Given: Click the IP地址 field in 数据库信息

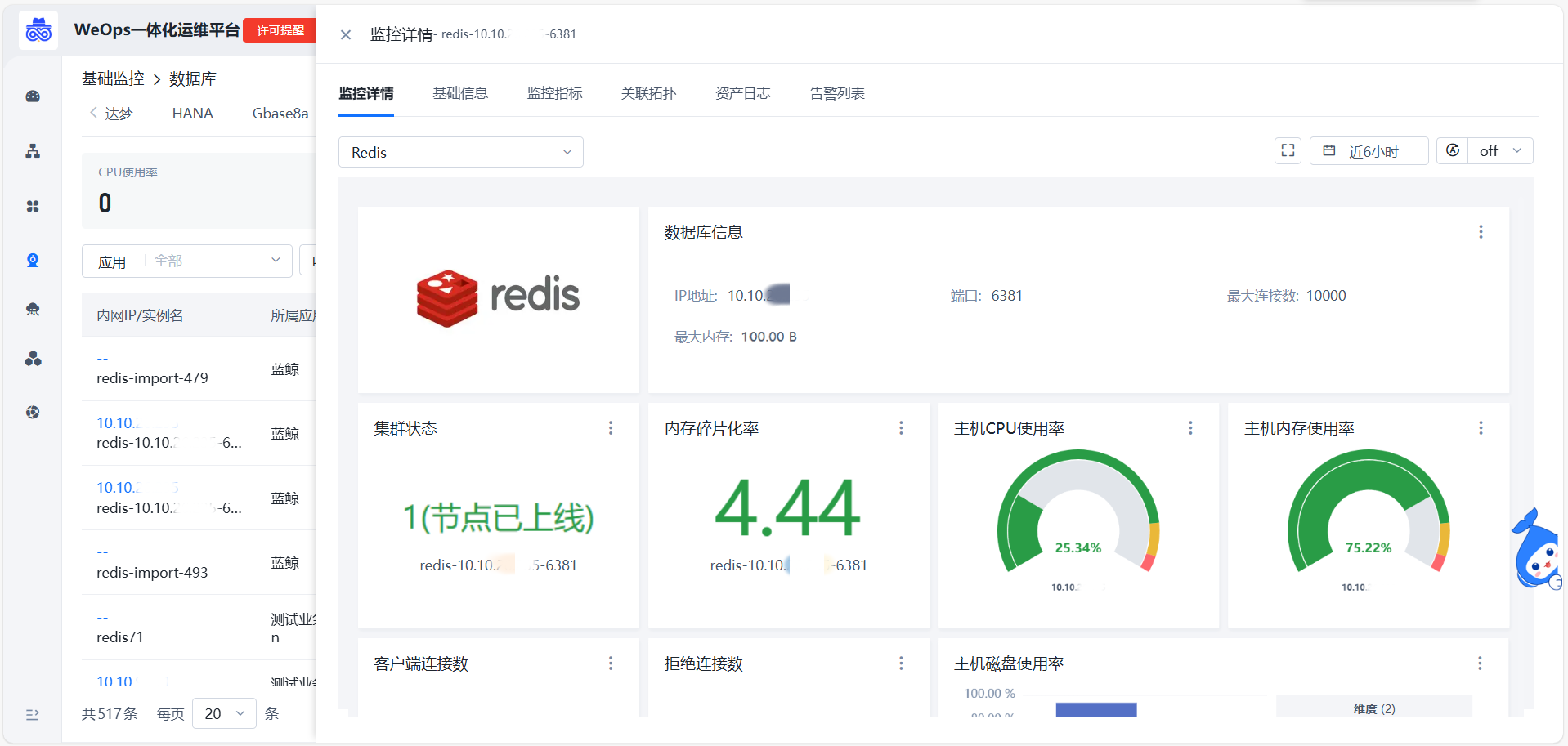Looking at the screenshot, I should coord(732,296).
